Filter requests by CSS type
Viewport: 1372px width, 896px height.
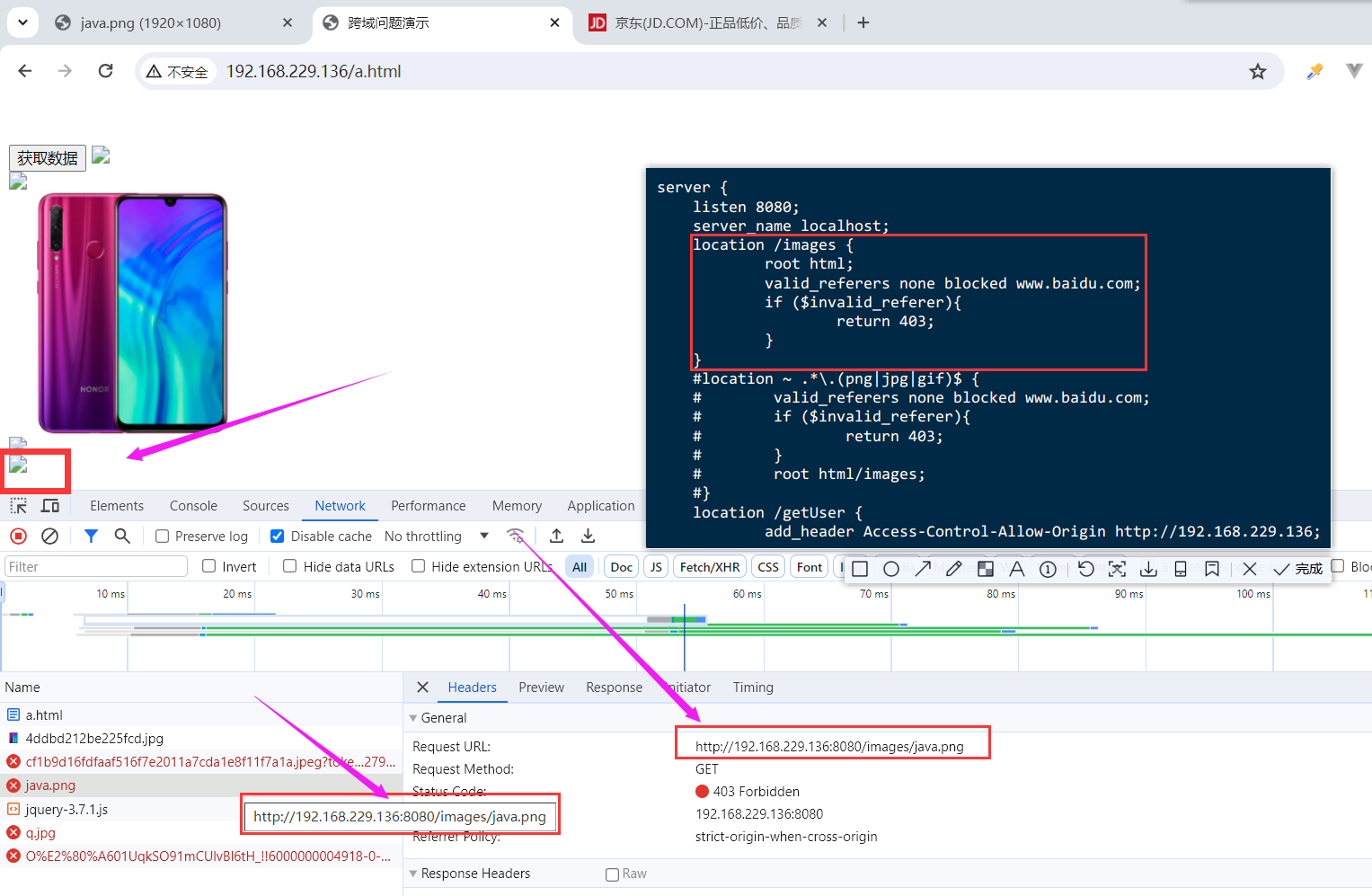coord(768,567)
